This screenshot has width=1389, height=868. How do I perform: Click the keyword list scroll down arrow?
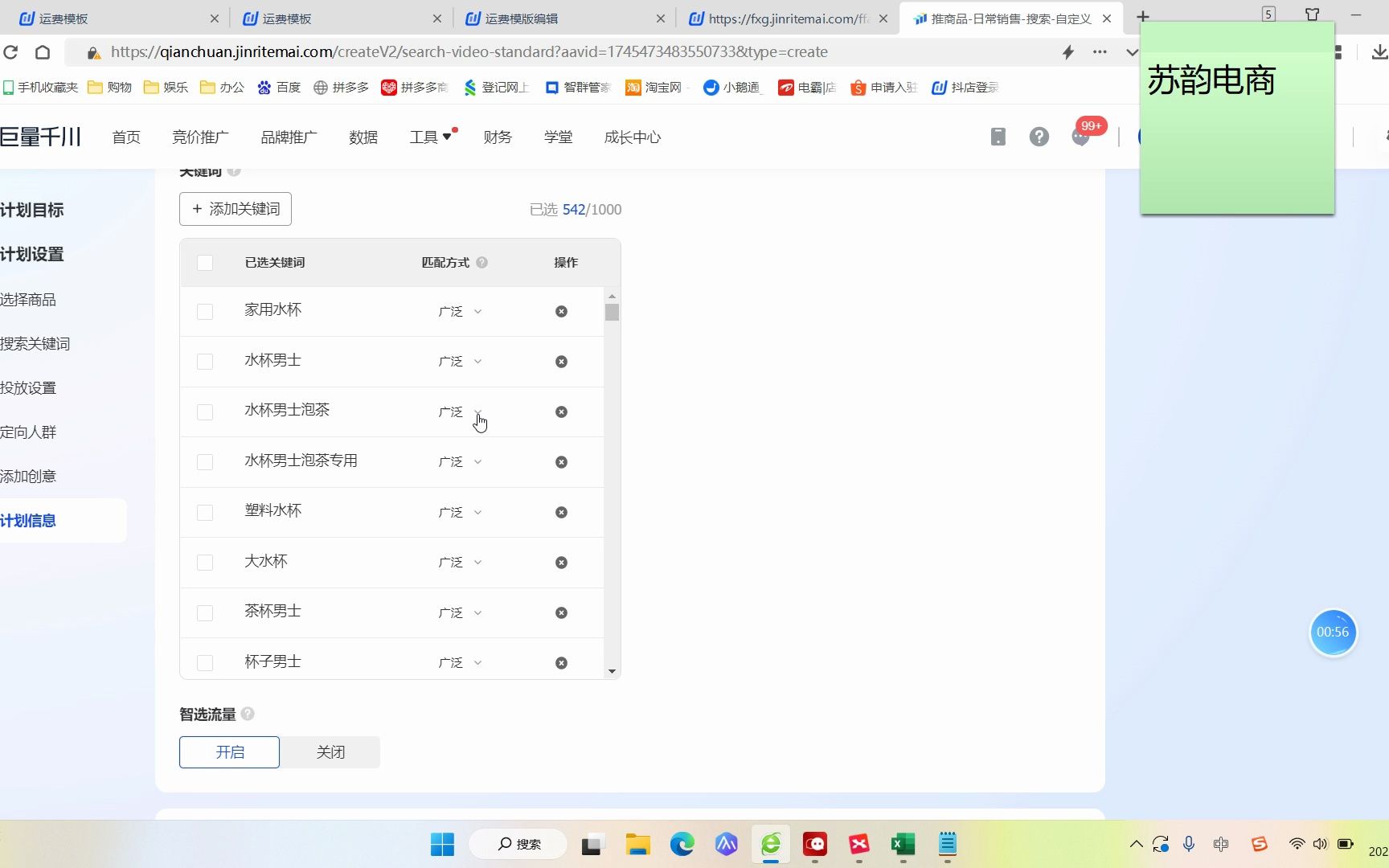(x=612, y=671)
